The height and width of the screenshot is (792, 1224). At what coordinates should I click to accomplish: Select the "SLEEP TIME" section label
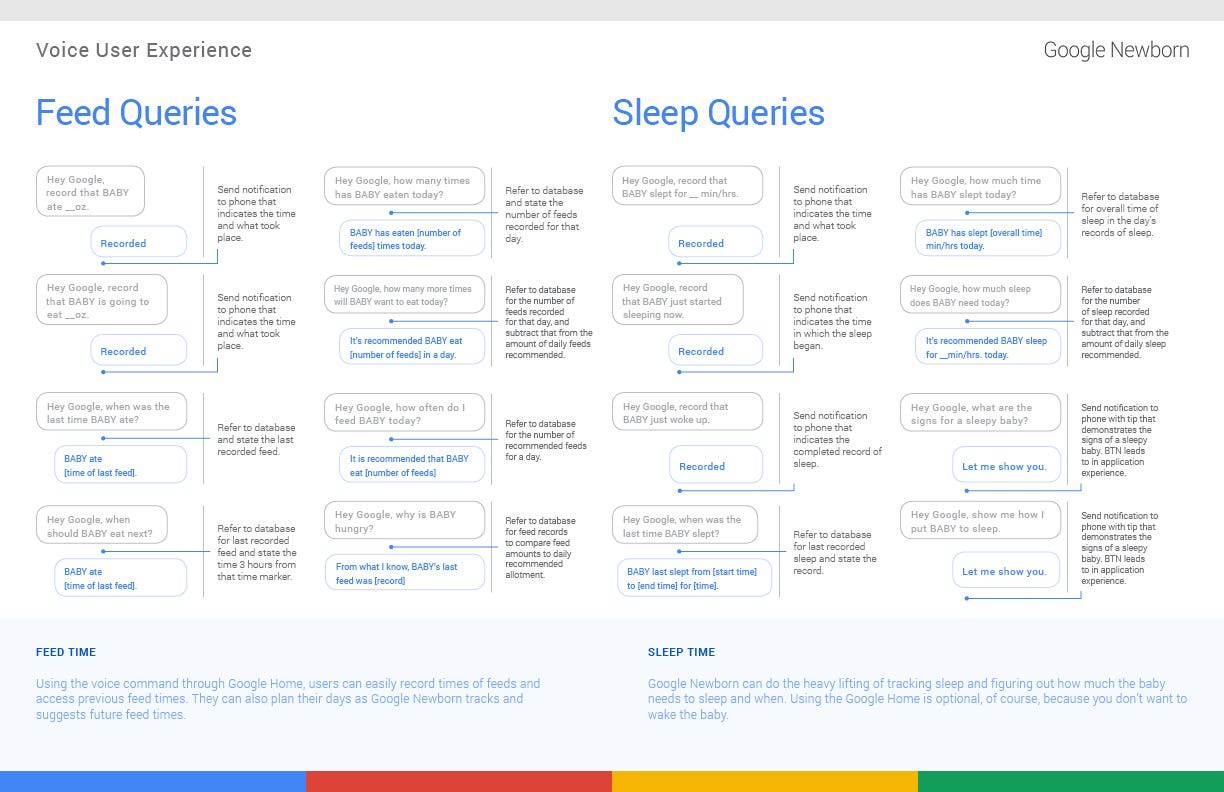click(x=681, y=652)
